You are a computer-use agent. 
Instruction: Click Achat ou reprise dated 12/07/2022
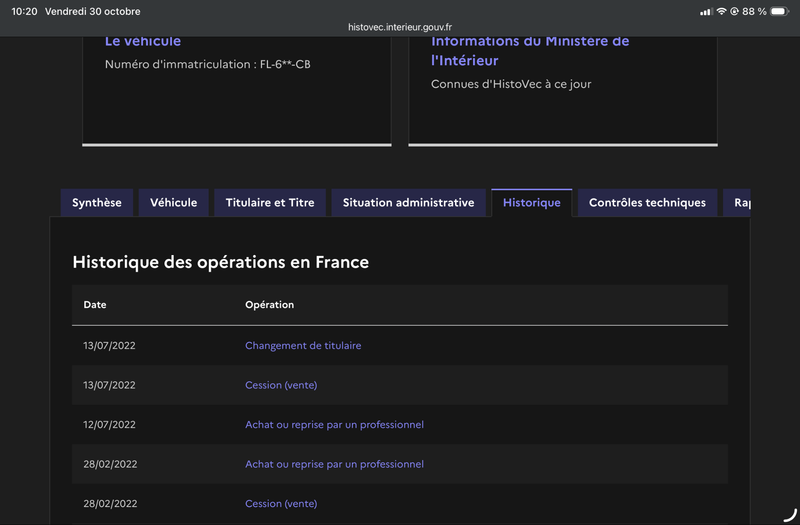(x=334, y=424)
